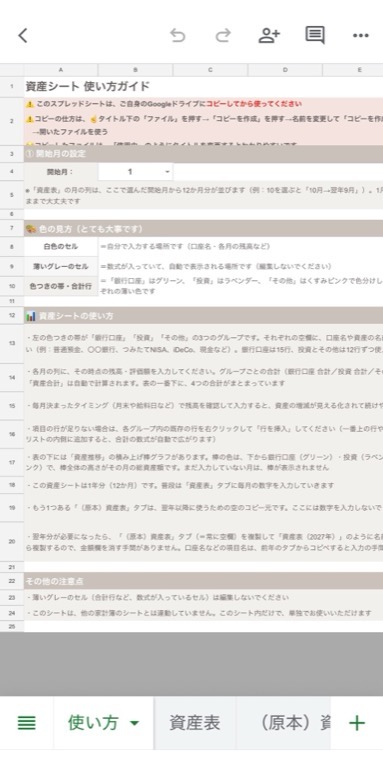The height and width of the screenshot is (760, 383).
Task: Select column C header
Action: coord(210,70)
